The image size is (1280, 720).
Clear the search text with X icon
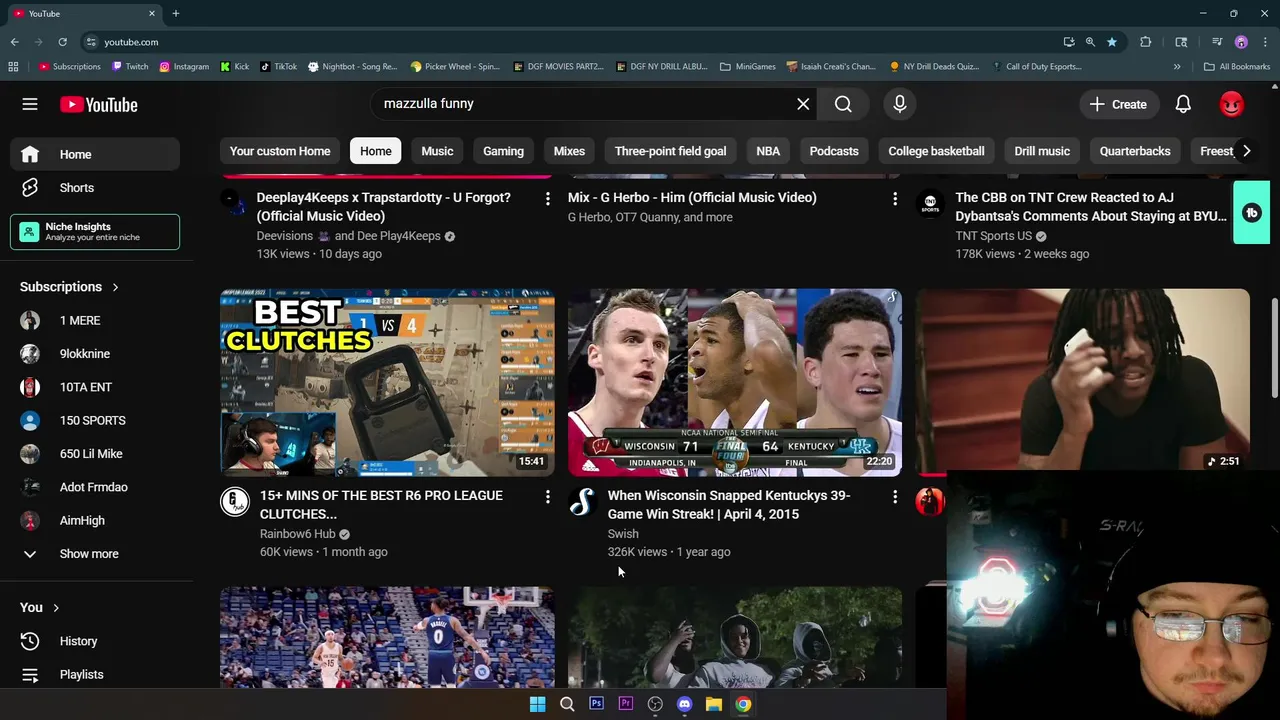coord(803,104)
